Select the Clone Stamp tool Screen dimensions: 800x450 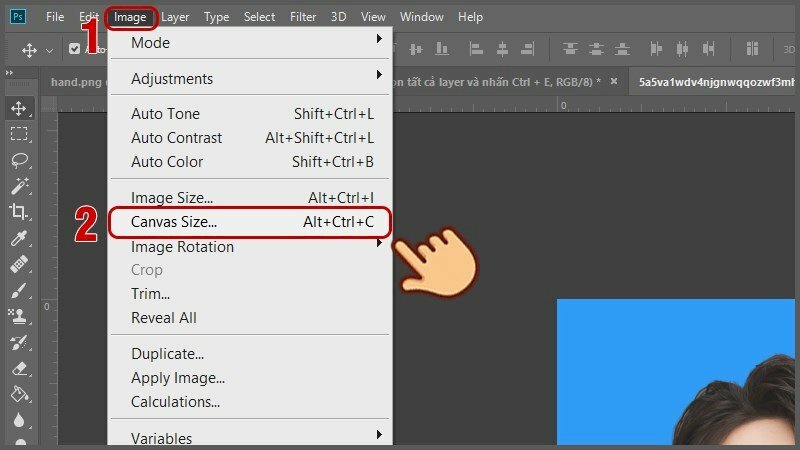tap(18, 316)
